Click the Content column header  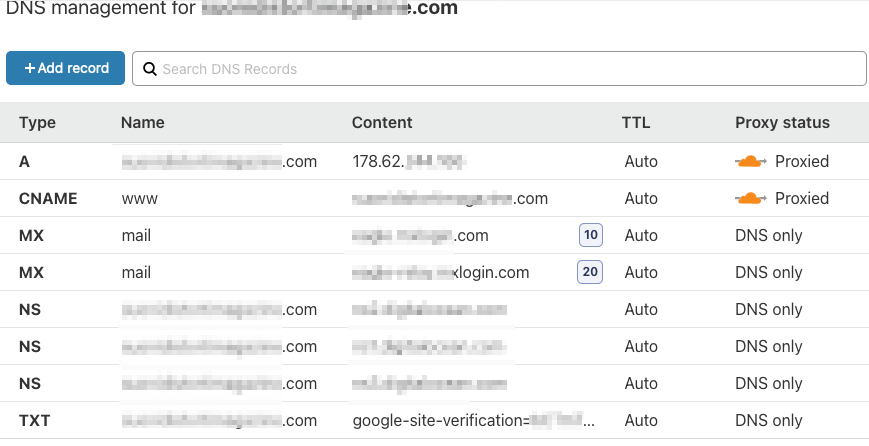pos(382,123)
